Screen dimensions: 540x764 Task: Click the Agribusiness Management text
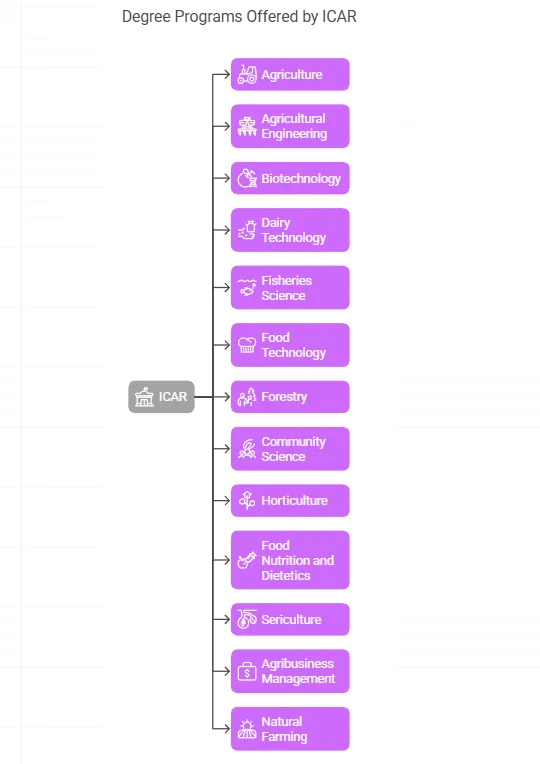click(298, 671)
